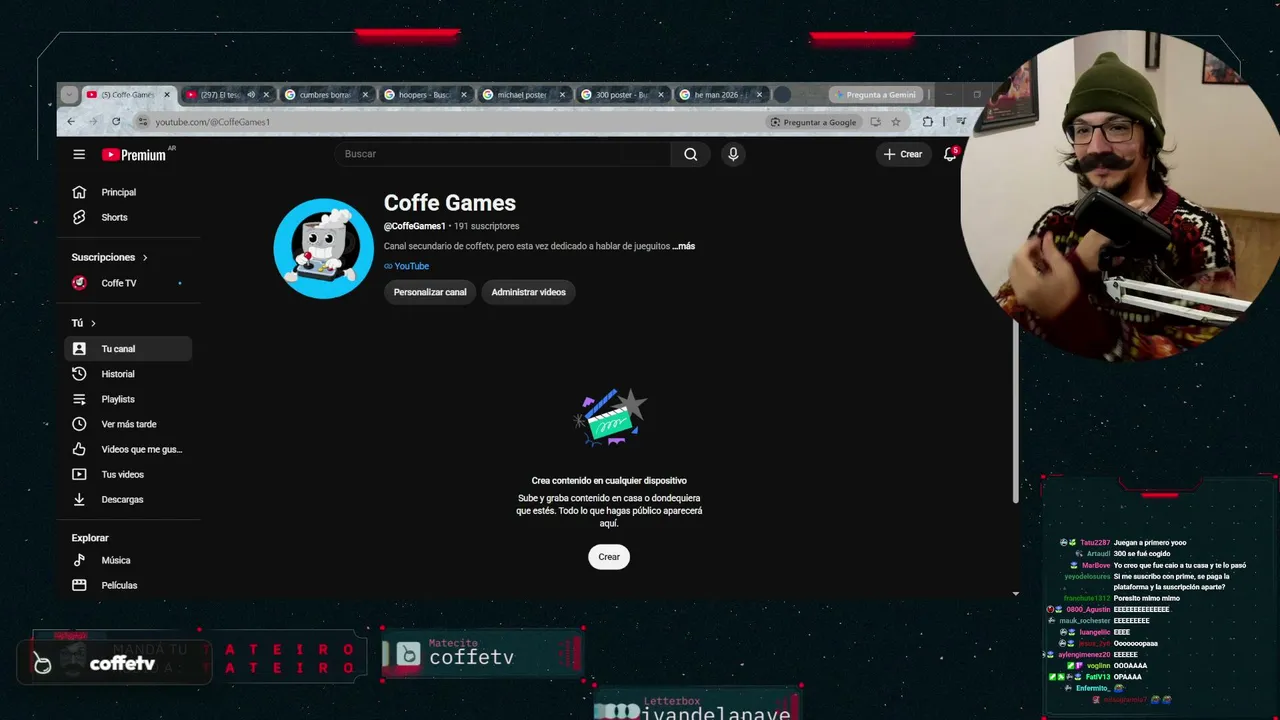Click Preguntar a Google in address bar
This screenshot has width=1280, height=720.
coord(813,122)
